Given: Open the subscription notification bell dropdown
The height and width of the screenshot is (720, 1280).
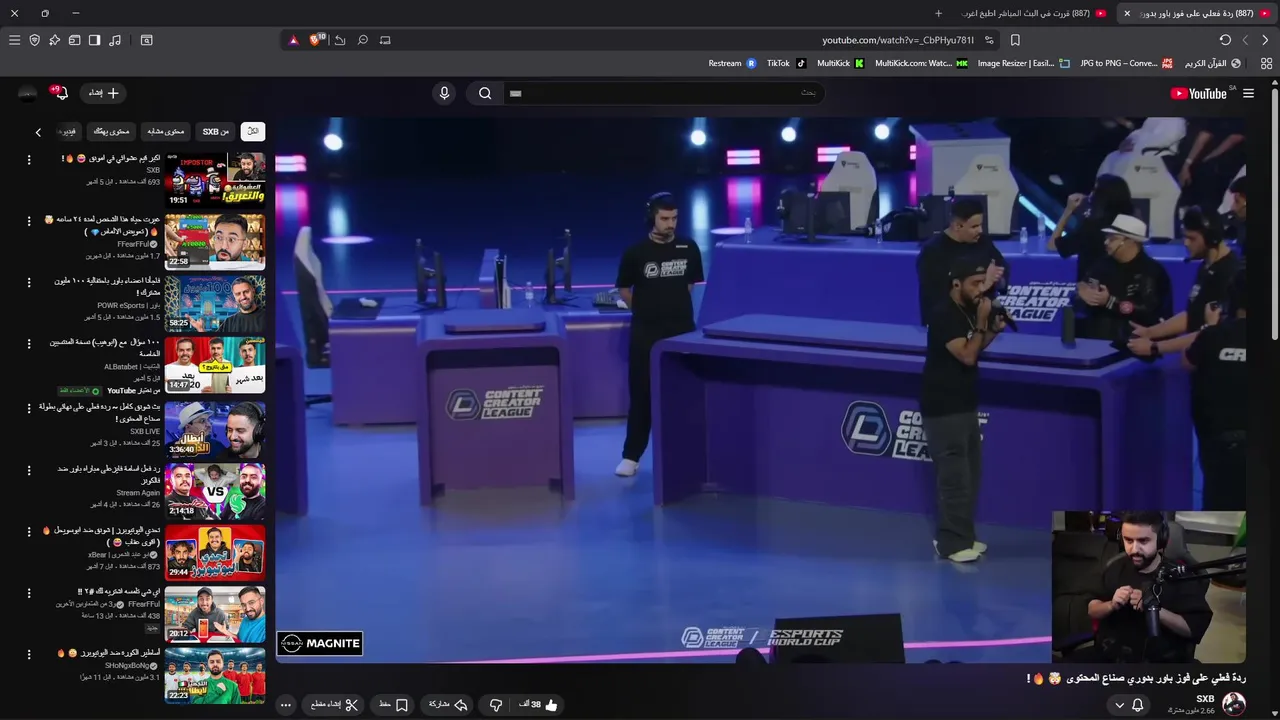Looking at the screenshot, I should point(1129,705).
